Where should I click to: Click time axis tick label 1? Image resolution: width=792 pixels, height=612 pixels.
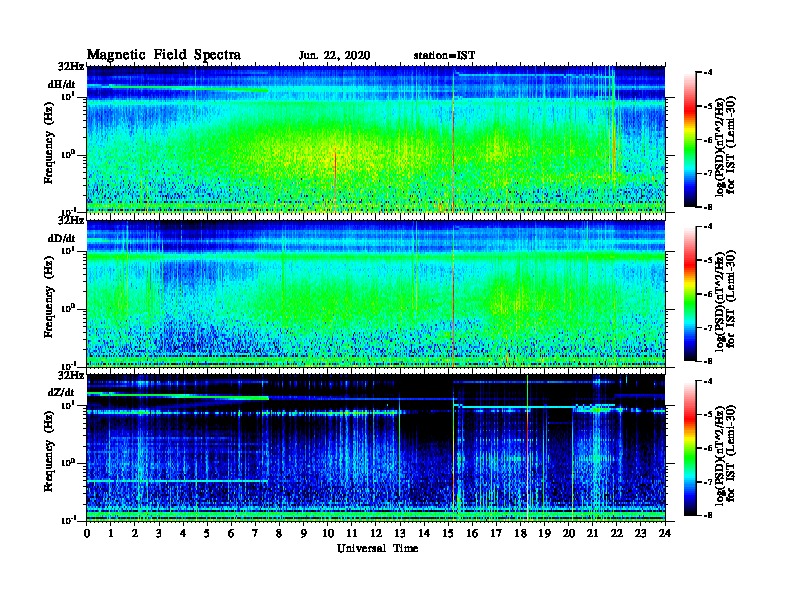(x=111, y=533)
